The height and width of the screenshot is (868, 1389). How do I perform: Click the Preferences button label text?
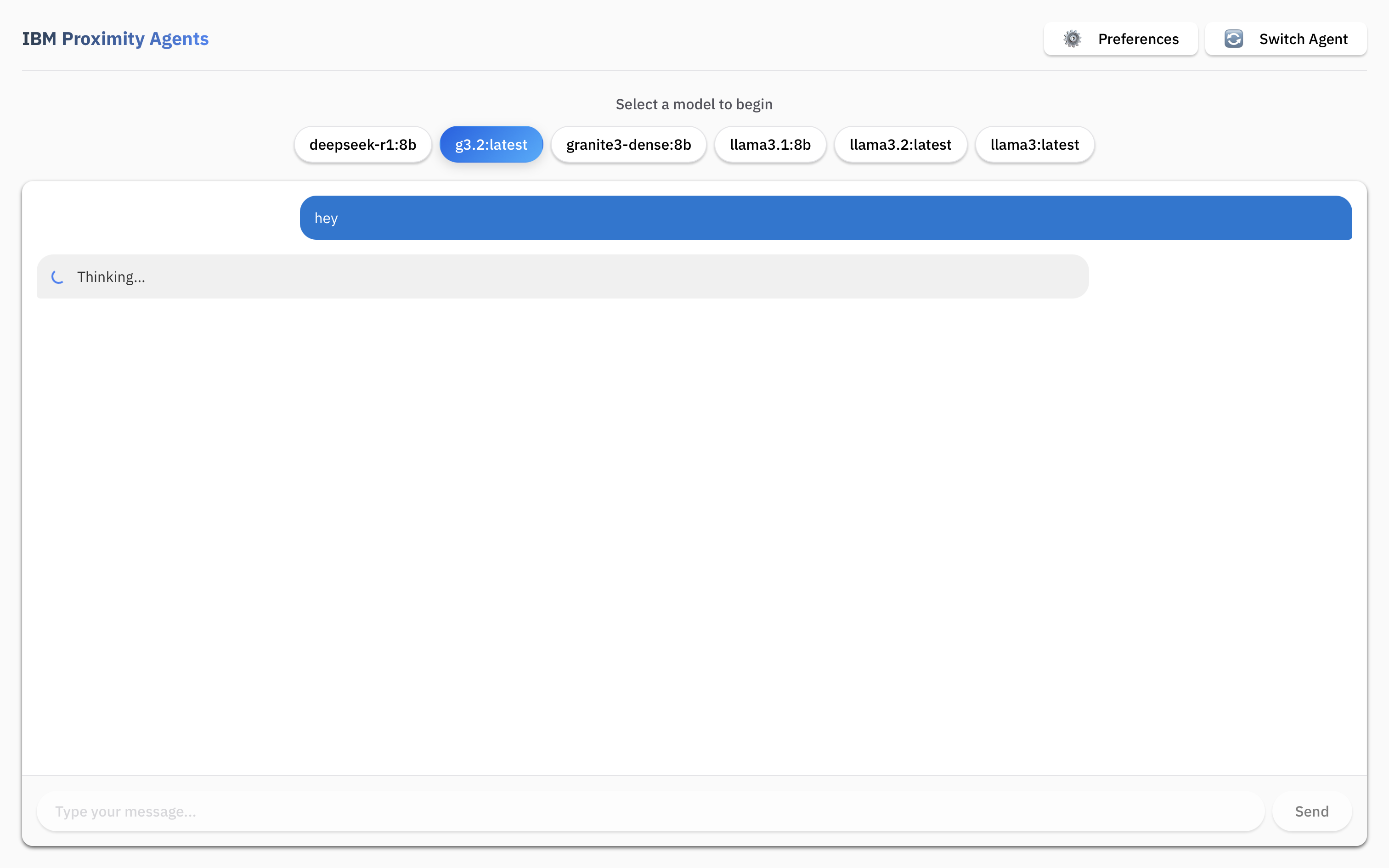[1138, 39]
